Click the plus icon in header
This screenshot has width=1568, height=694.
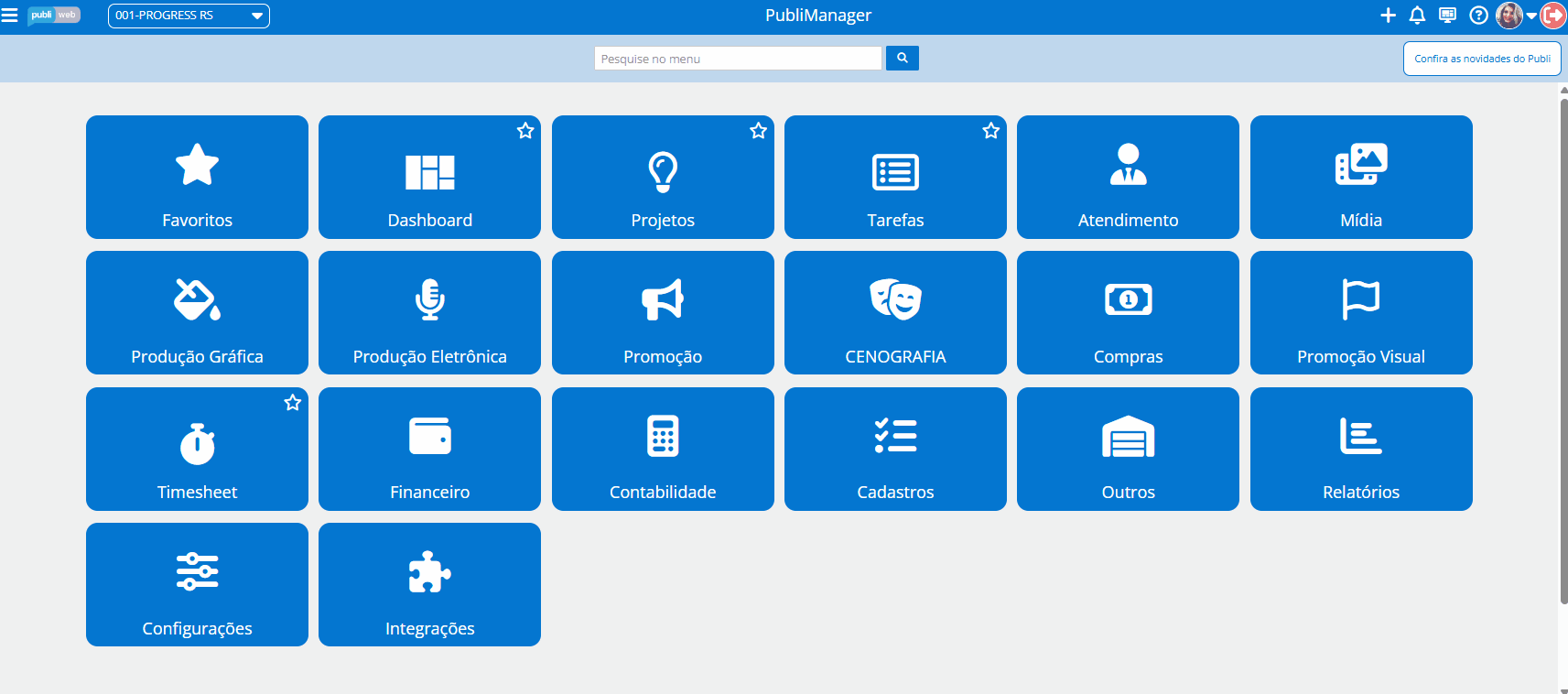(1388, 16)
